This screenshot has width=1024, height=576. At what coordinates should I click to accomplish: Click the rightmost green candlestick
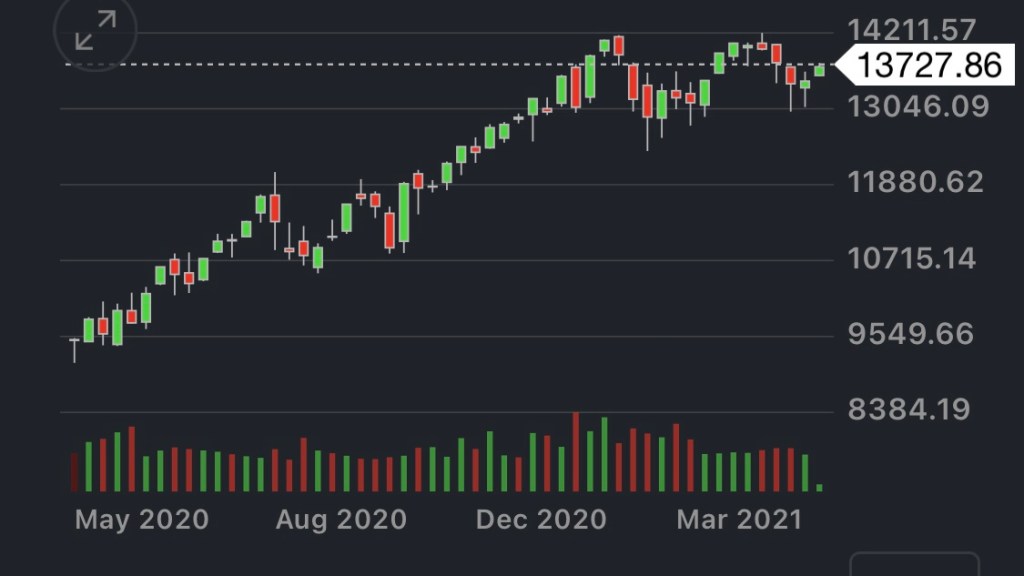pyautogui.click(x=819, y=70)
